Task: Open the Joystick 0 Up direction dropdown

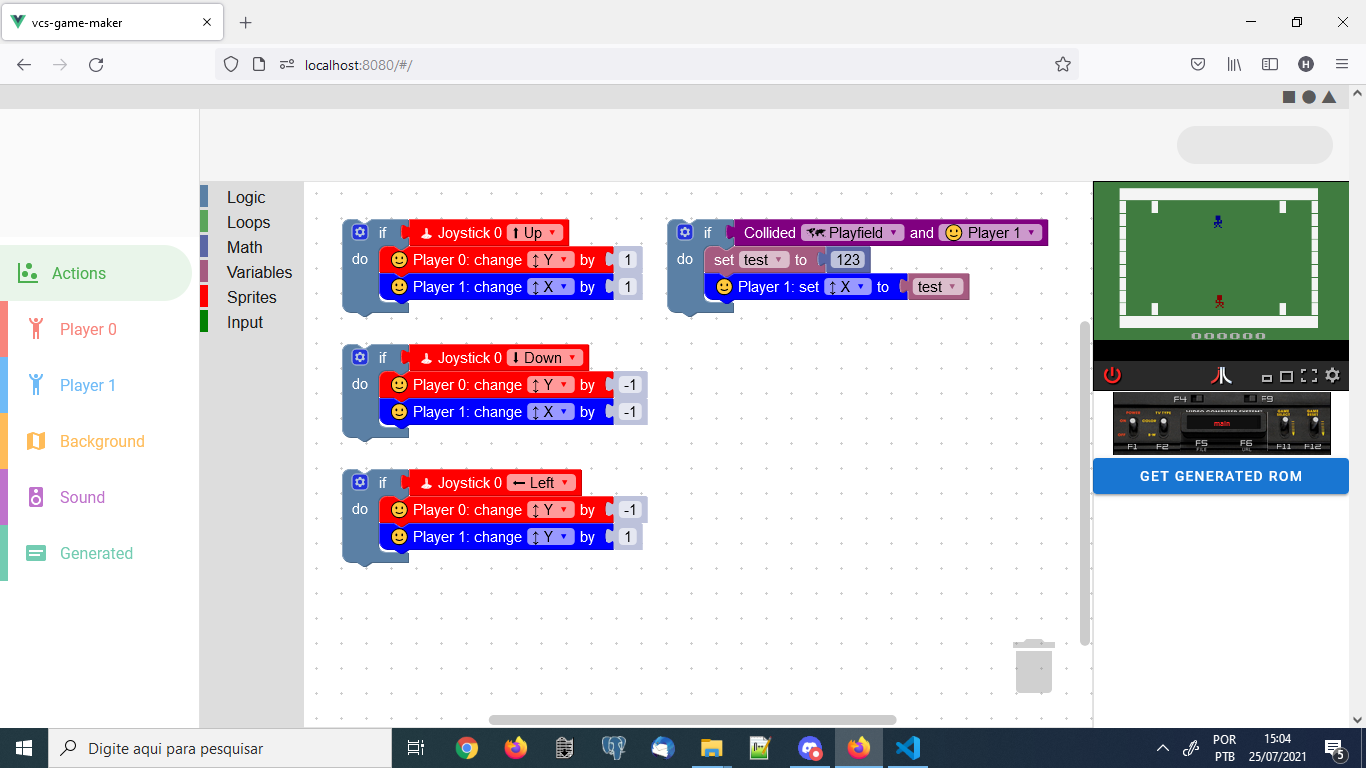Action: click(x=535, y=233)
